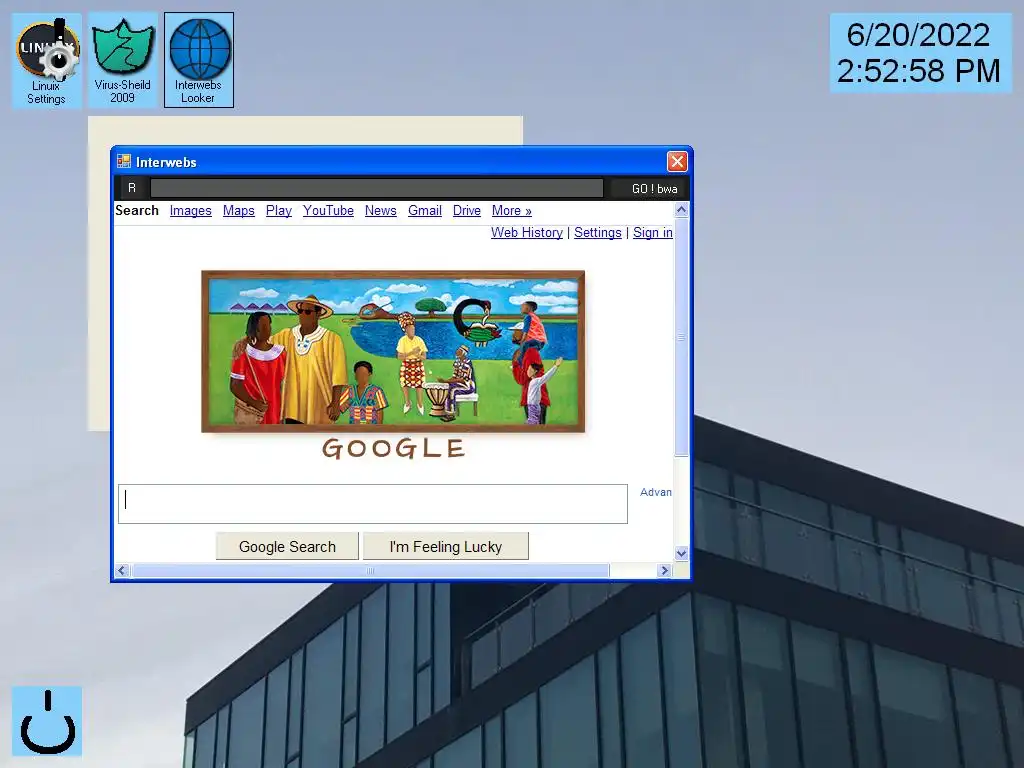Open the Drive link
1024x768 pixels.
(x=467, y=210)
